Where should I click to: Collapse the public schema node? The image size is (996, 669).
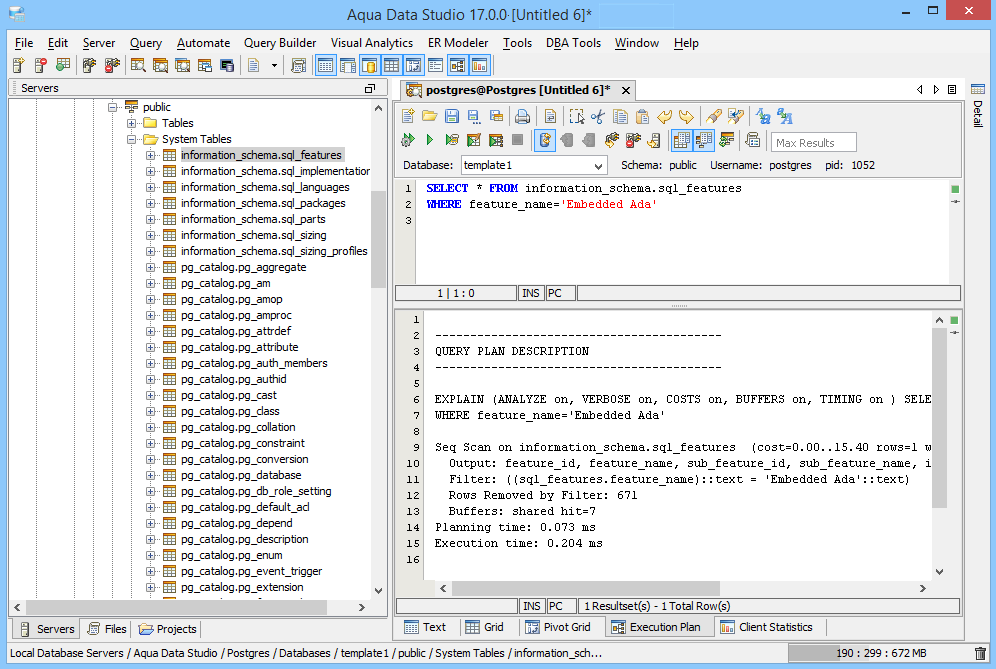112,107
